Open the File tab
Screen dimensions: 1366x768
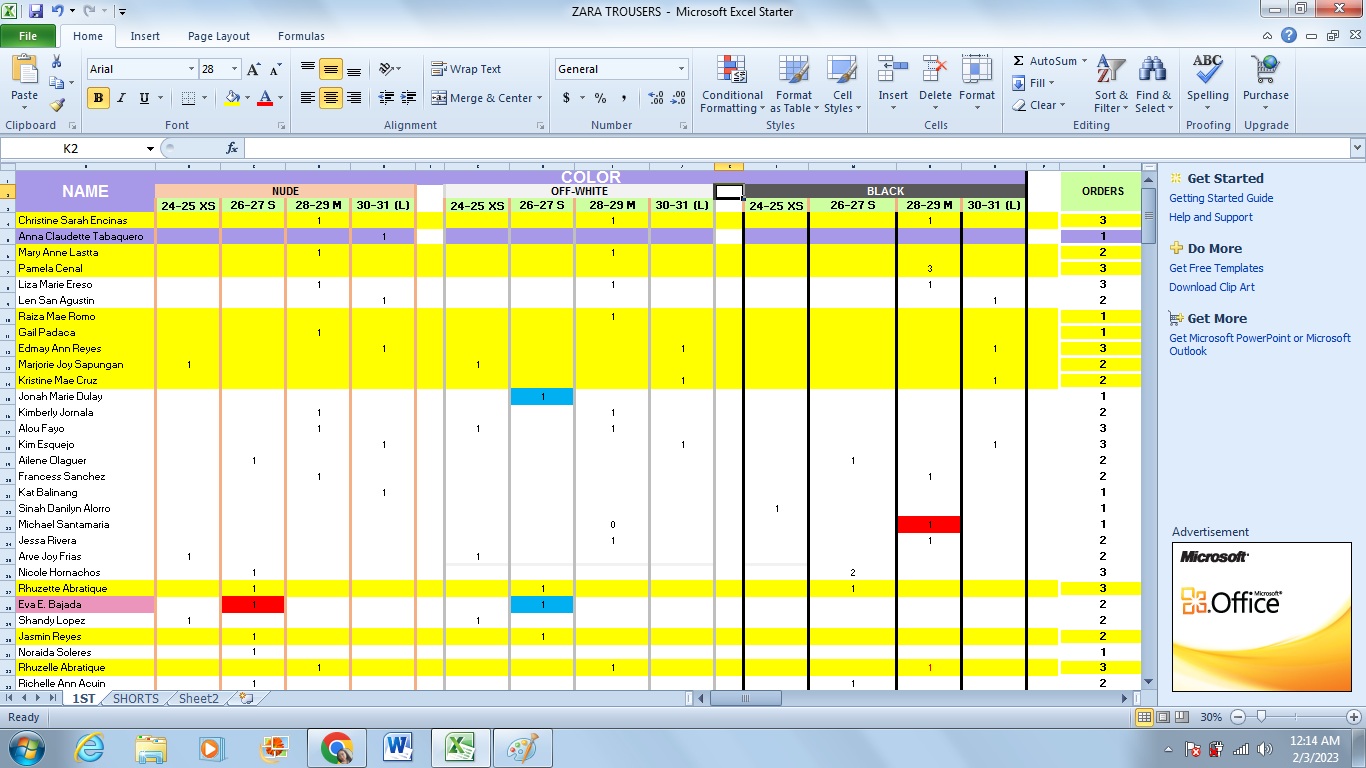(28, 36)
